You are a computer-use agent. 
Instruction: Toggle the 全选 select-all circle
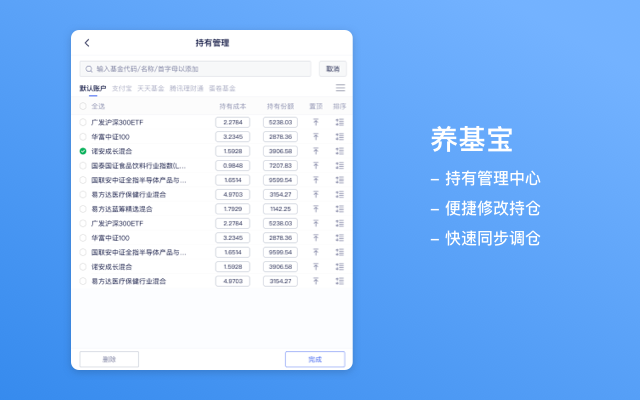(83, 106)
